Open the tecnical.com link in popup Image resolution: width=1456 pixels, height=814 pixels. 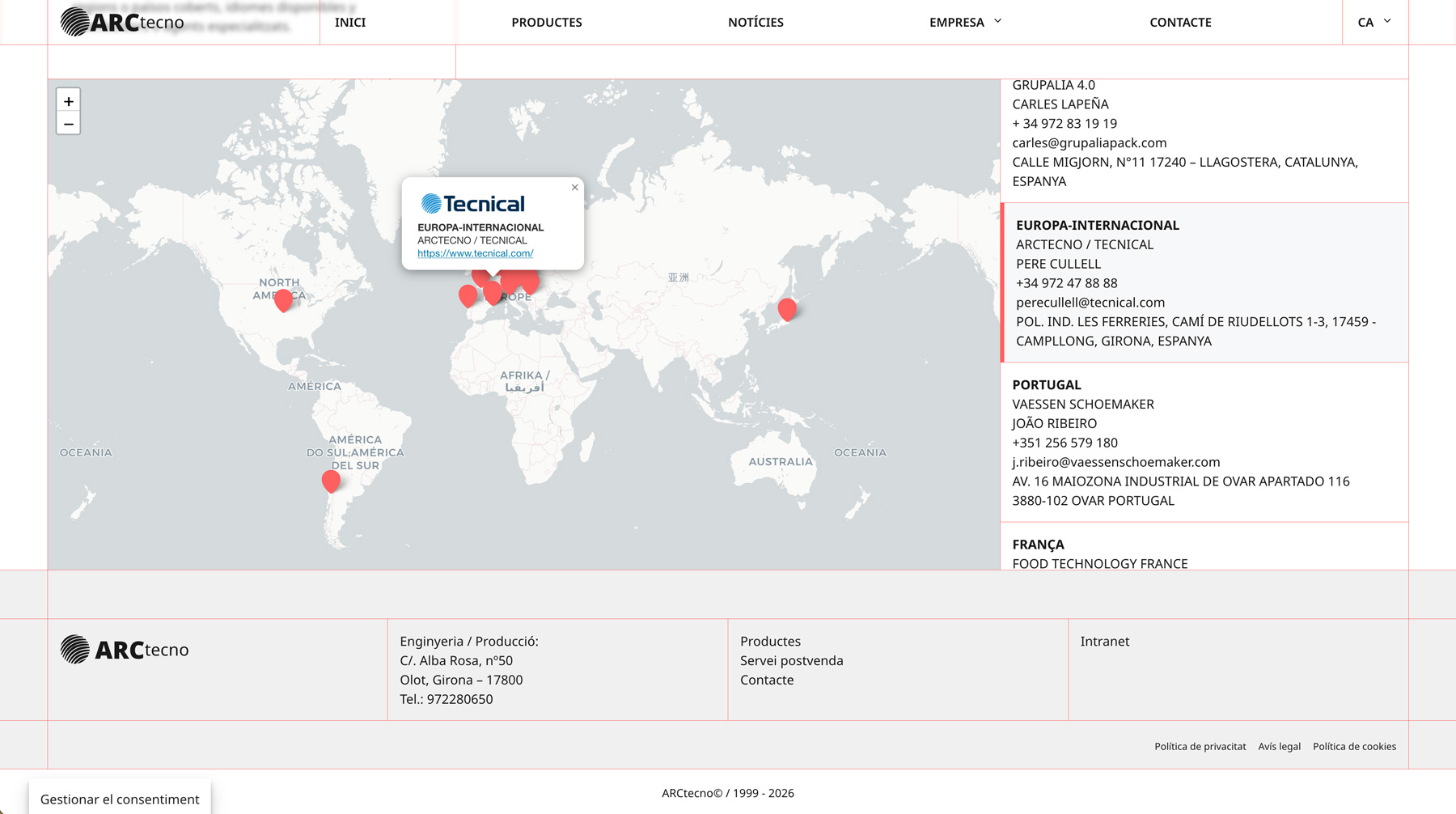pos(475,253)
